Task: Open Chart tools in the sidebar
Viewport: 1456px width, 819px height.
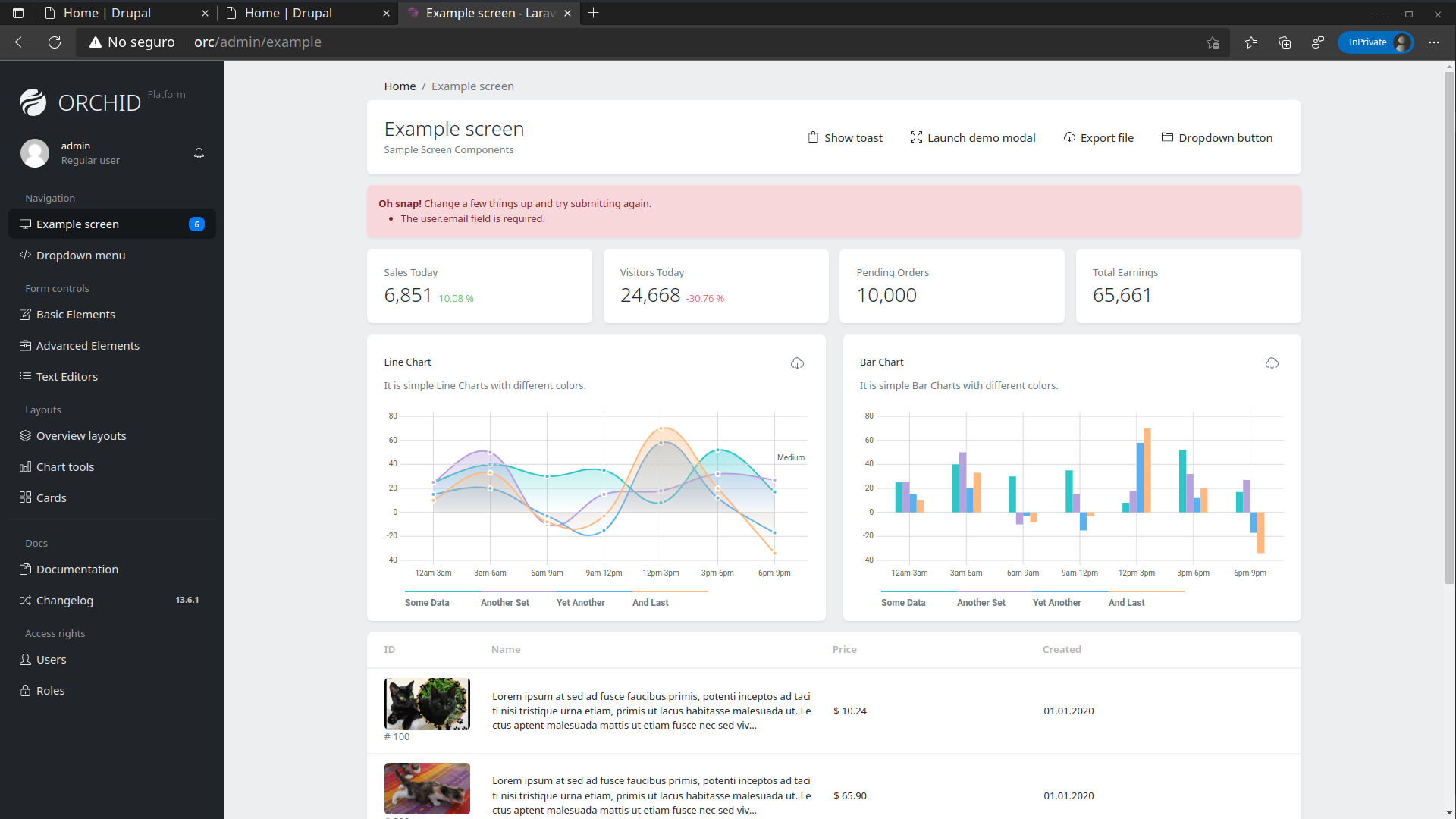Action: pos(65,467)
